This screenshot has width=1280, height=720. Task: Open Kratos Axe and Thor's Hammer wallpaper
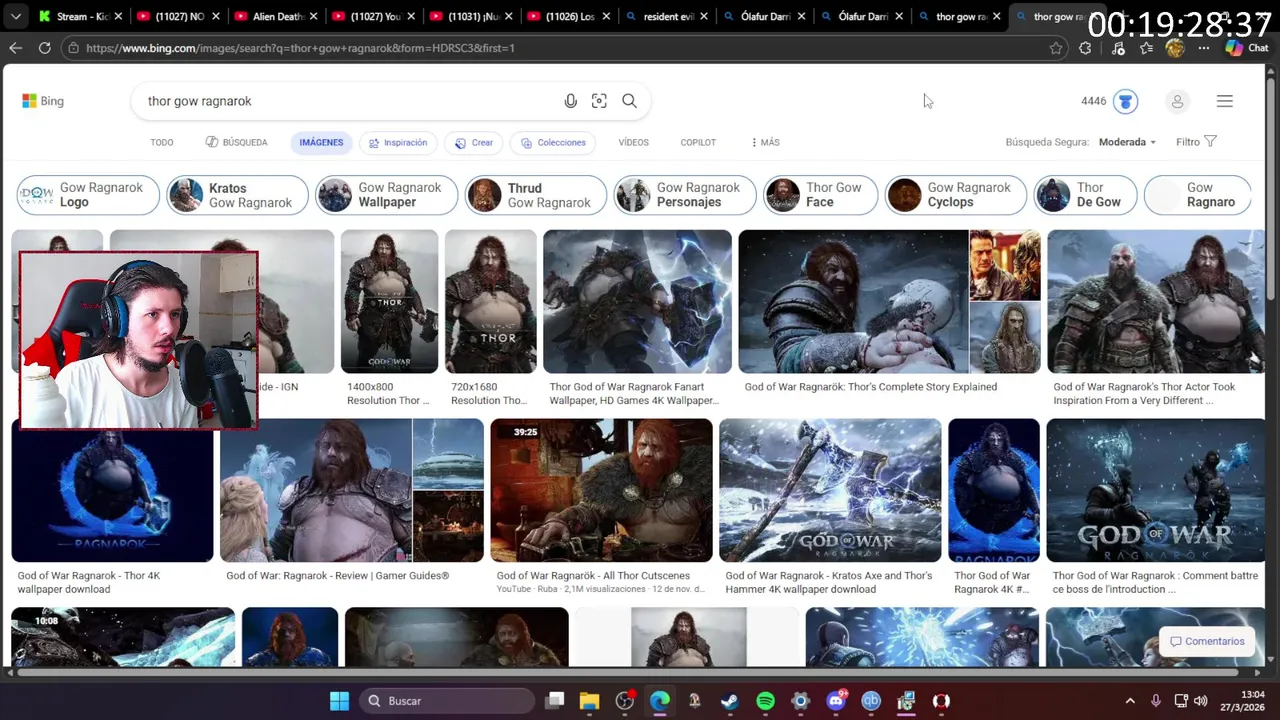[x=830, y=490]
